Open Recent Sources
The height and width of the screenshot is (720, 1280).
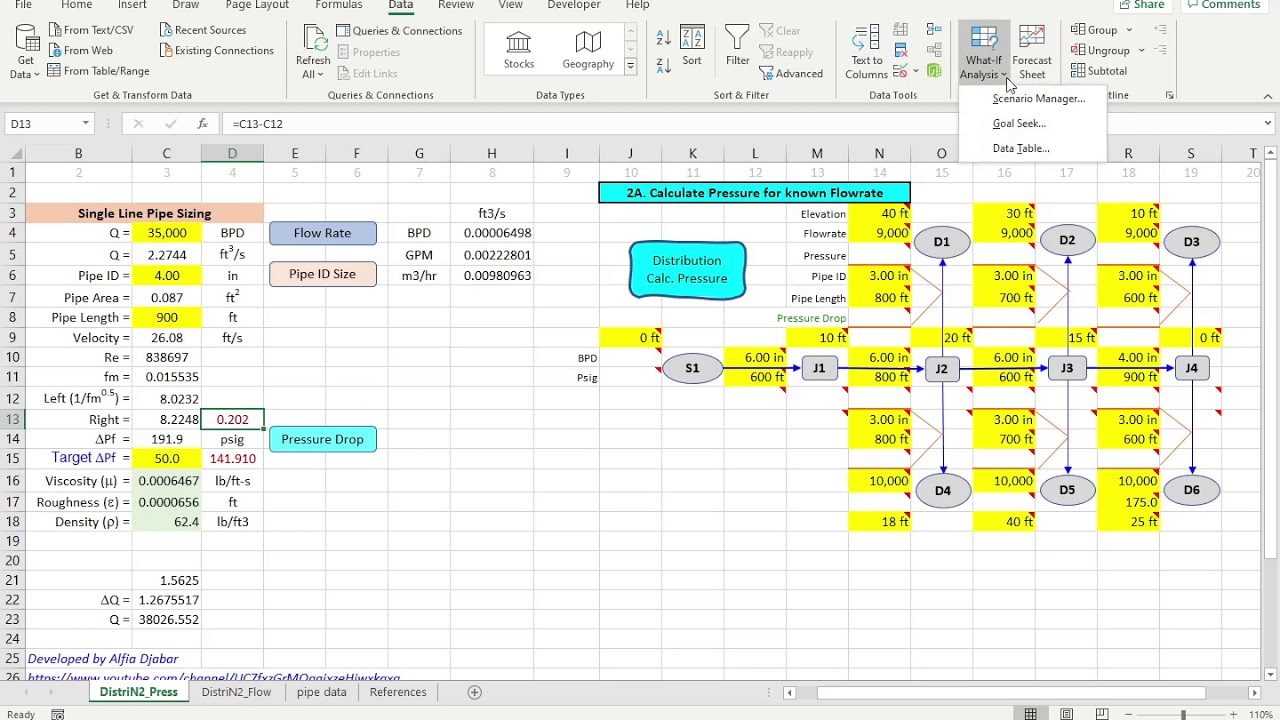(203, 30)
